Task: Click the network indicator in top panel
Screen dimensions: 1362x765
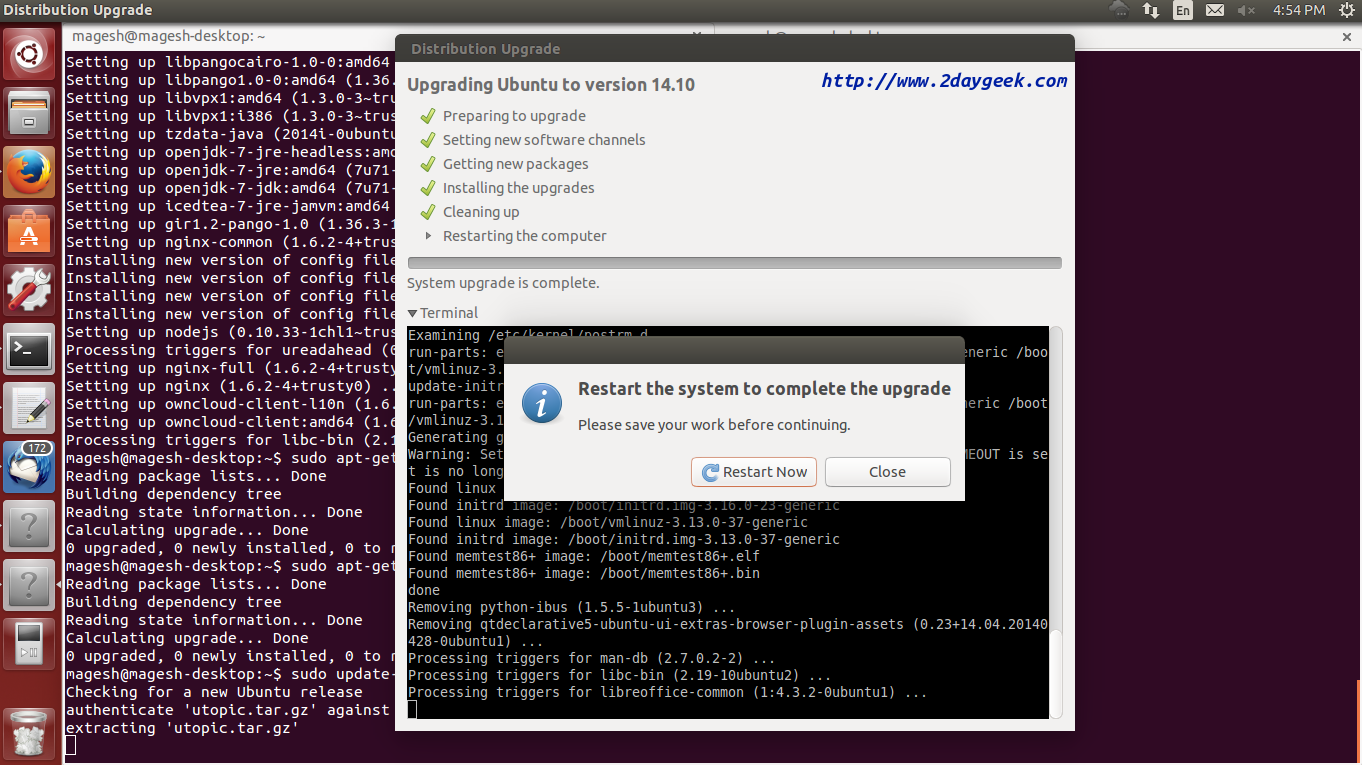Action: pyautogui.click(x=1151, y=11)
